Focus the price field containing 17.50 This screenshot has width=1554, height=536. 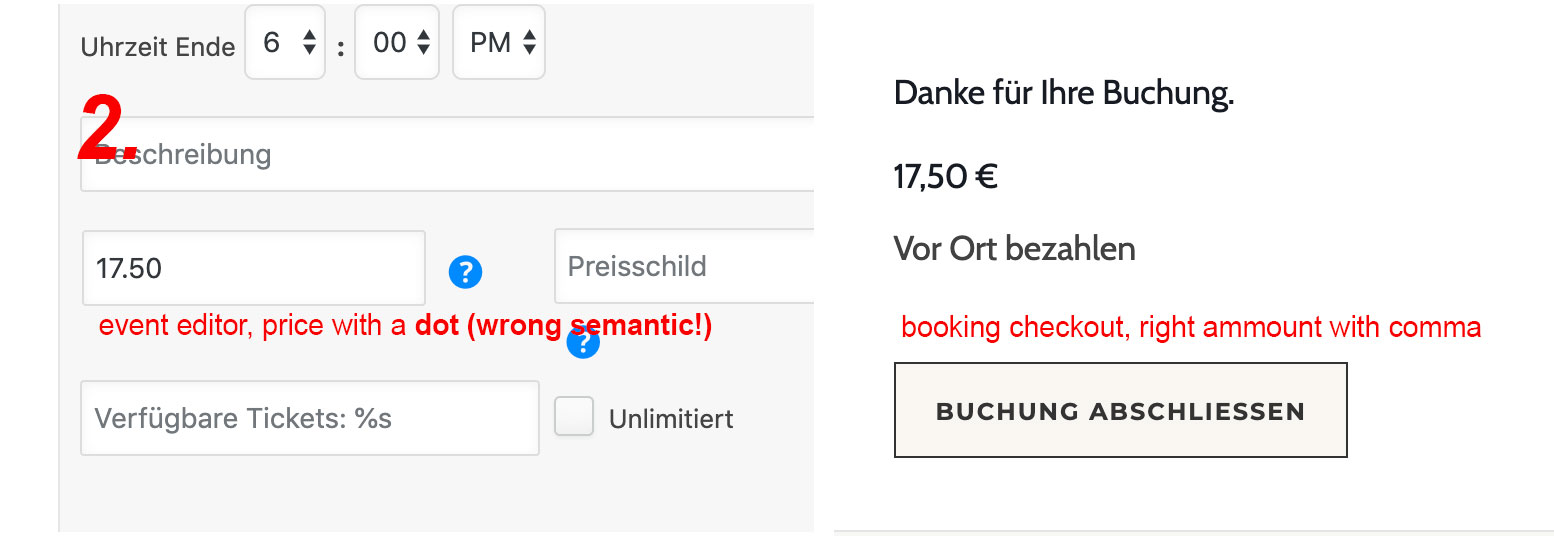253,268
